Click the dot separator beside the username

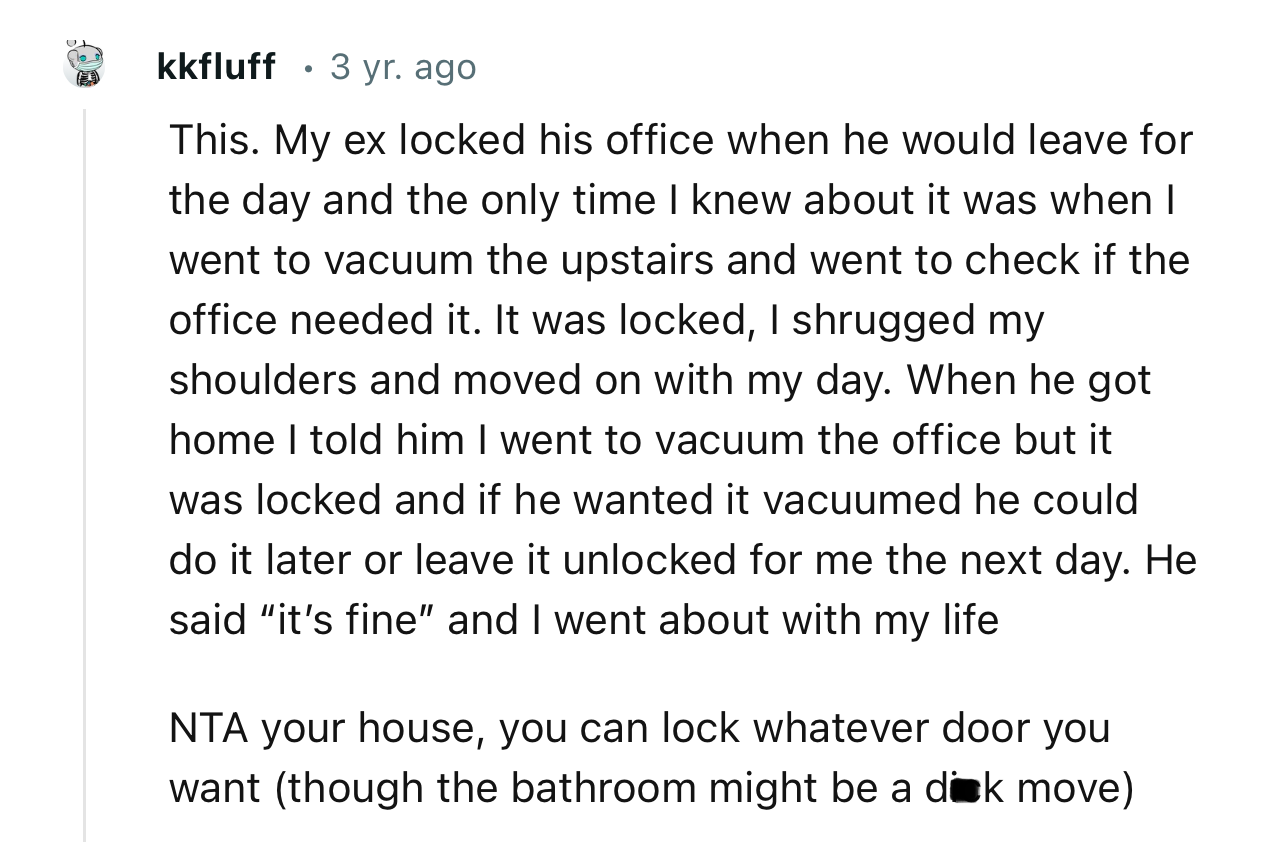click(x=308, y=69)
